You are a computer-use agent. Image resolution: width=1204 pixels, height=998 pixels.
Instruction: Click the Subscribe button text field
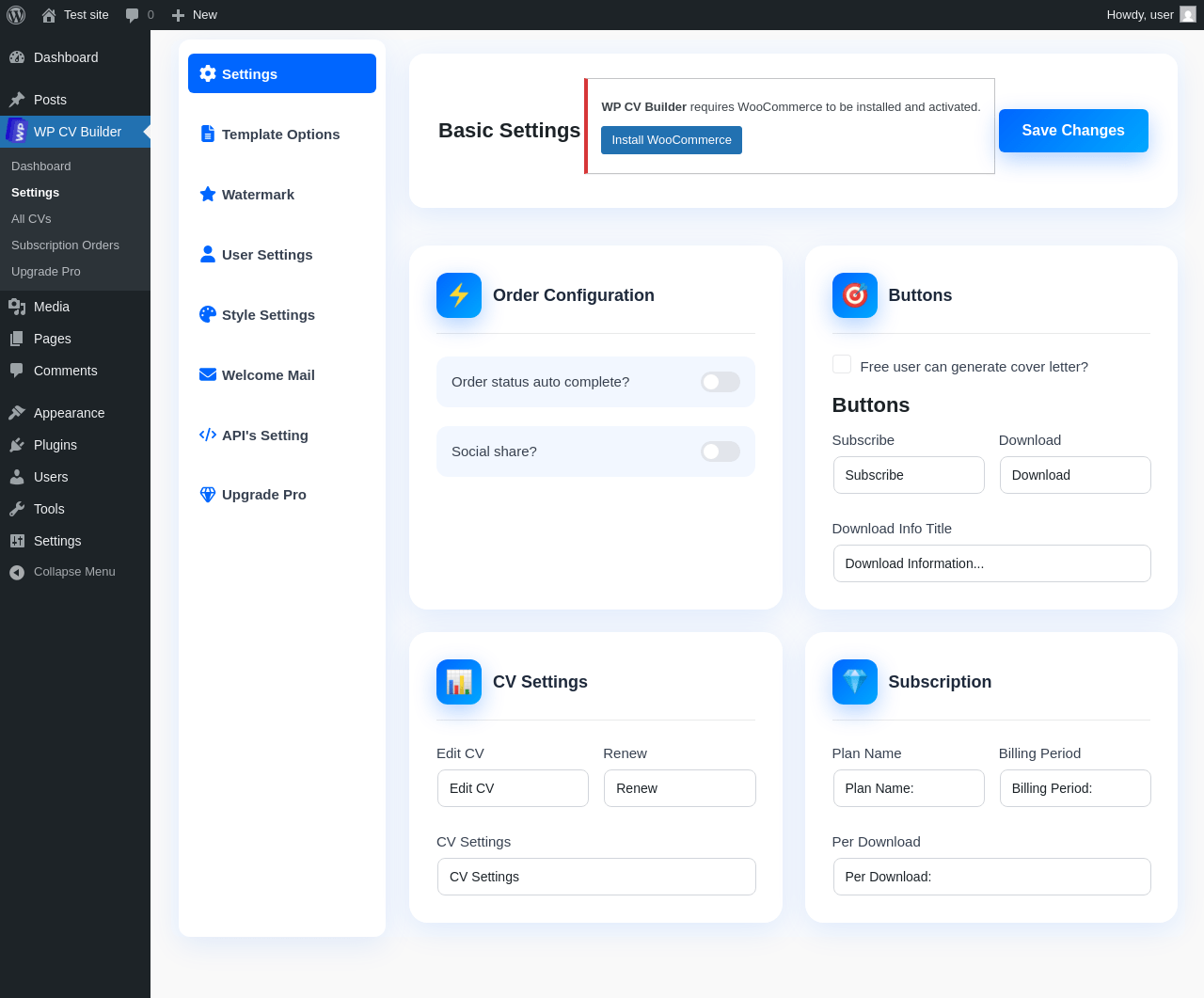coord(909,475)
